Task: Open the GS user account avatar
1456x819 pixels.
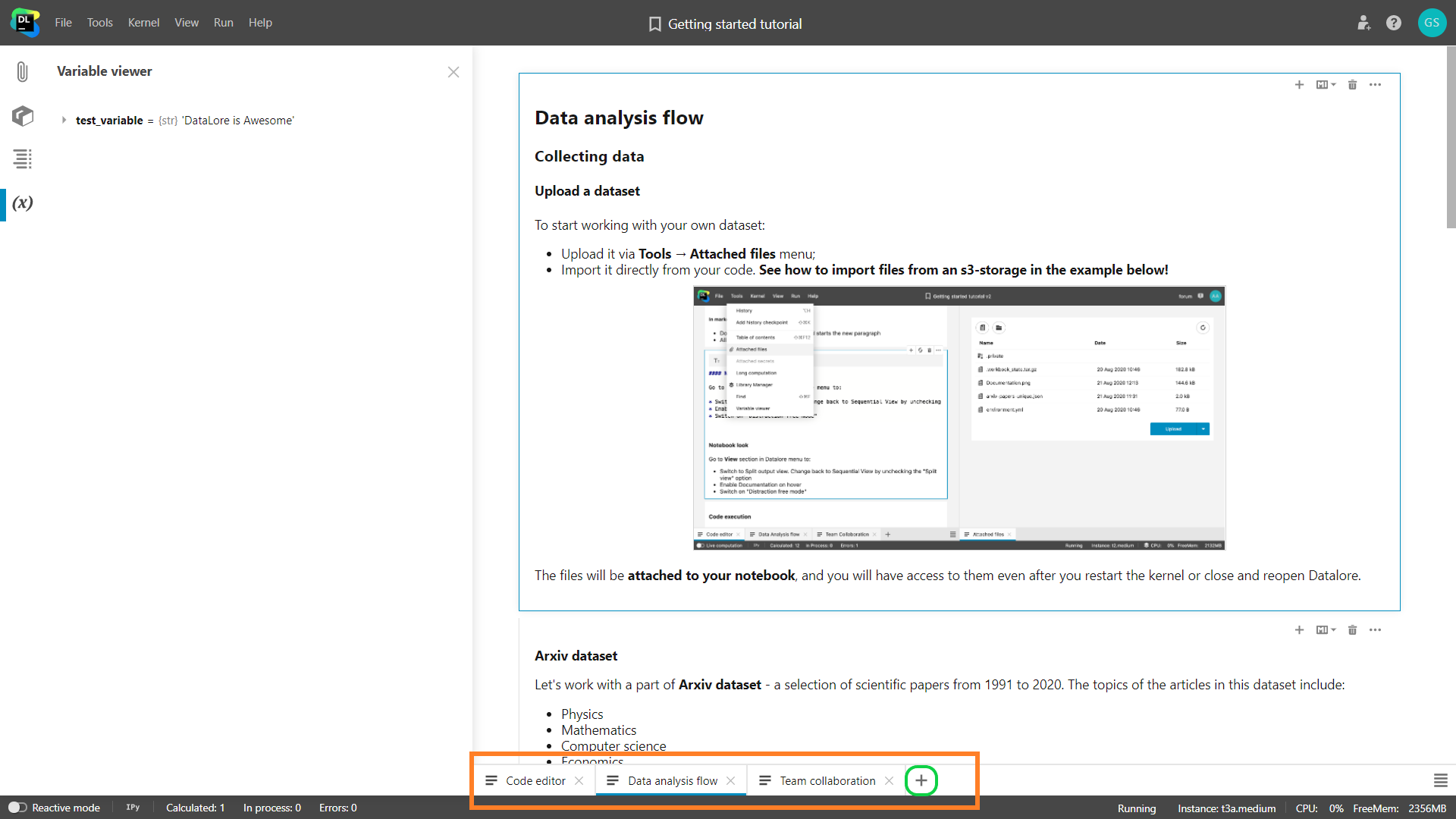Action: (x=1432, y=23)
